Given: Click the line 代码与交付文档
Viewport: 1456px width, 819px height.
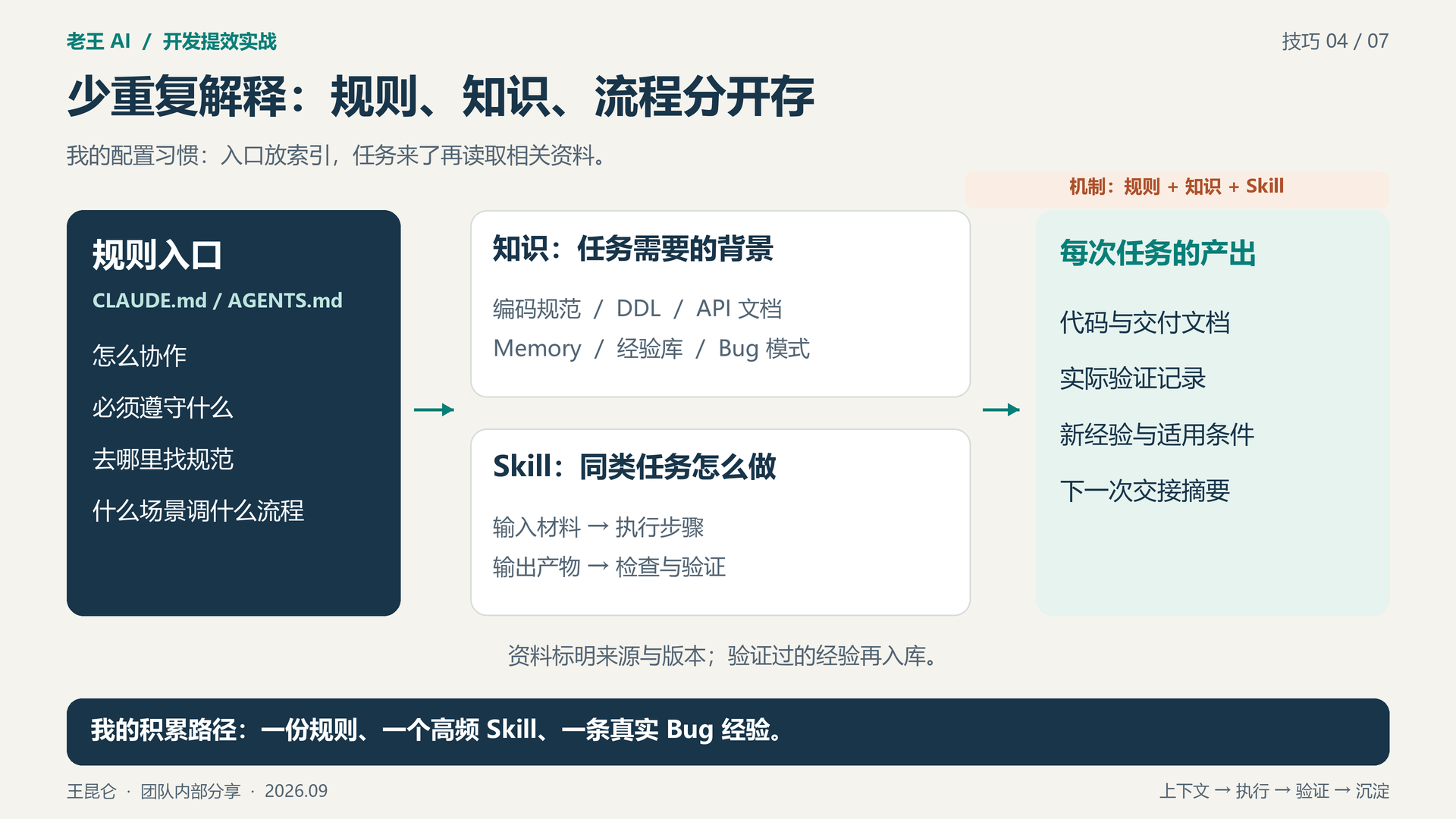Looking at the screenshot, I should 1145,322.
